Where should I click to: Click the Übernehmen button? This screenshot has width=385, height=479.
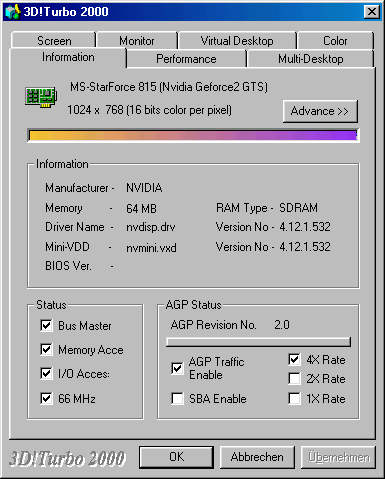(x=339, y=457)
